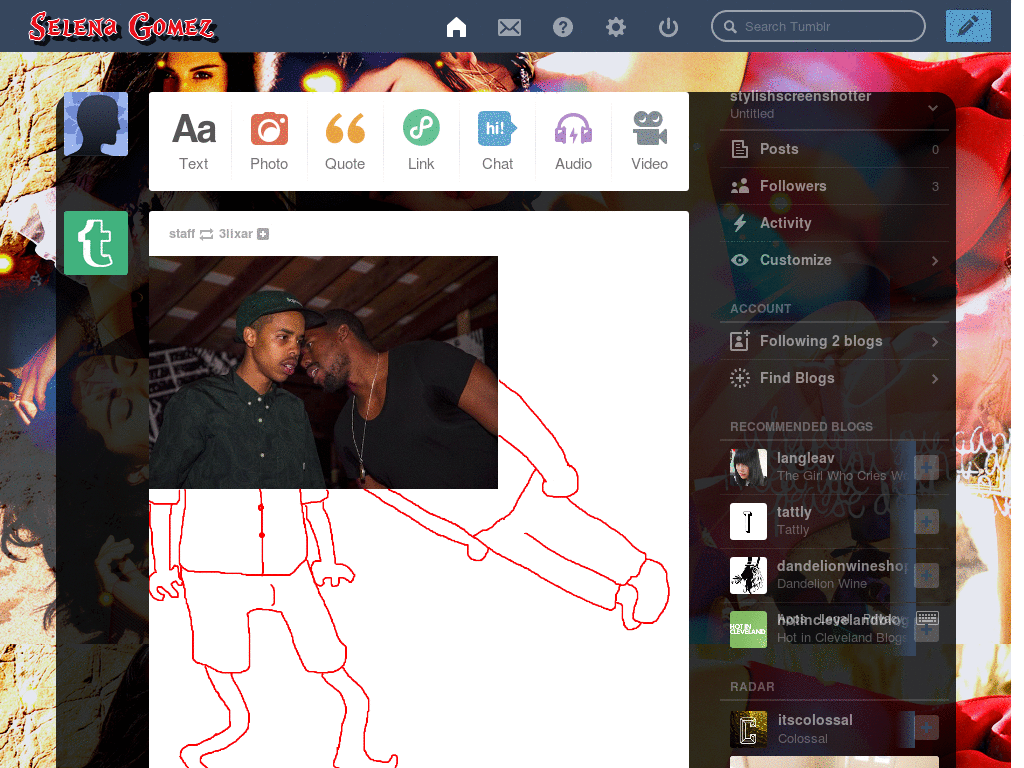Expand the stylishscreenshotter blog dropdown
This screenshot has height=768, width=1024.
[932, 107]
